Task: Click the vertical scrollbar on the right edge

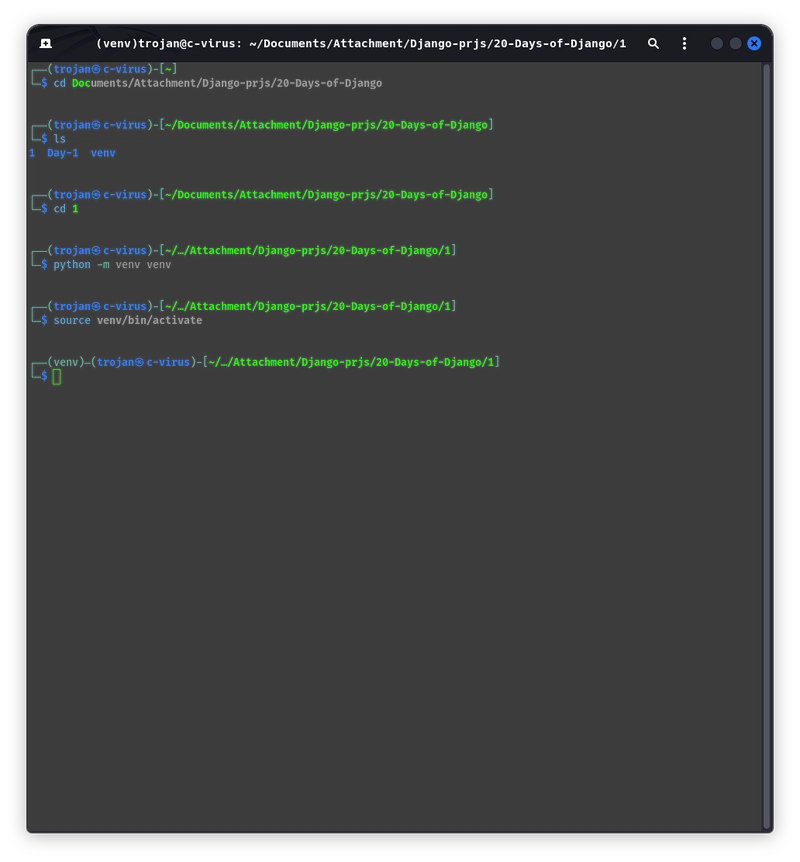Action: click(x=766, y=446)
